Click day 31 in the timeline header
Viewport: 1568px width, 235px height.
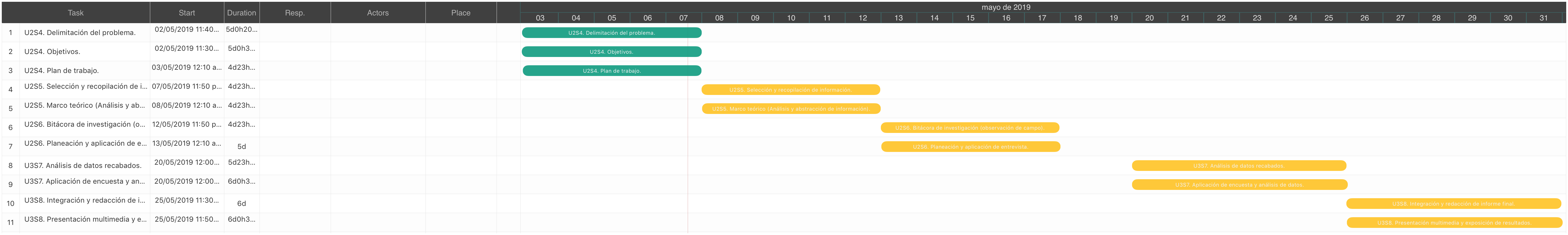pos(1544,18)
